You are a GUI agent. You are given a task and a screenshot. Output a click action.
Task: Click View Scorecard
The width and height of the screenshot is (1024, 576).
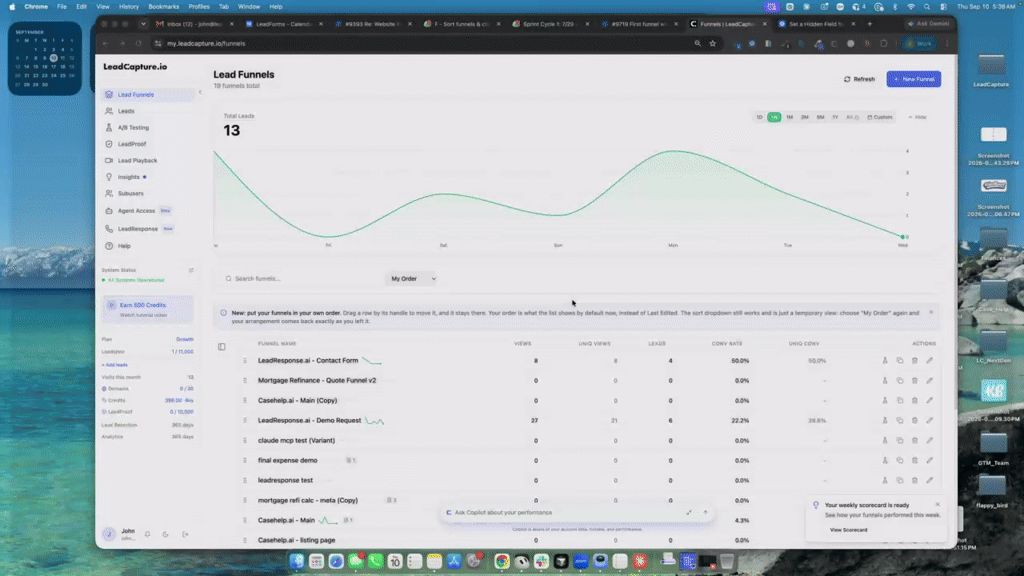[848, 530]
